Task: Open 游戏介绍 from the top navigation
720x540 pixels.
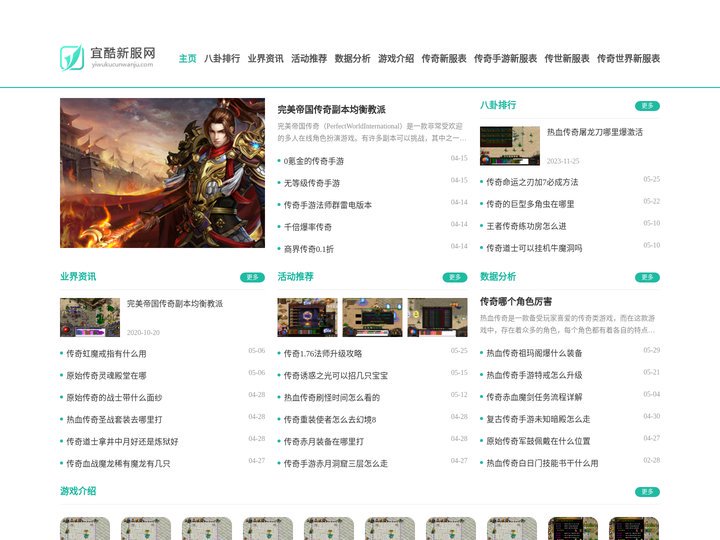Action: (396, 58)
